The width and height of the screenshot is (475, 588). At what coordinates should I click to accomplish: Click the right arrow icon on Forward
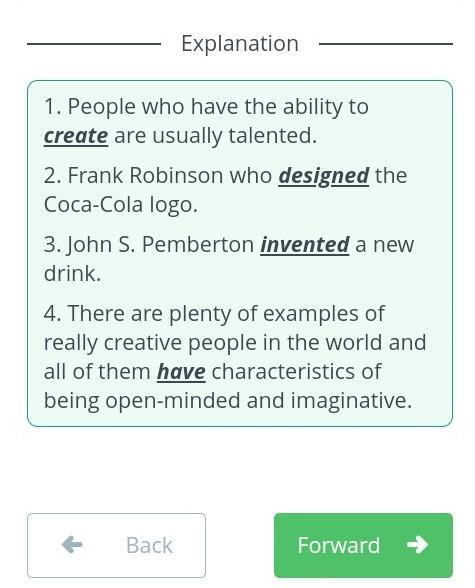[417, 544]
